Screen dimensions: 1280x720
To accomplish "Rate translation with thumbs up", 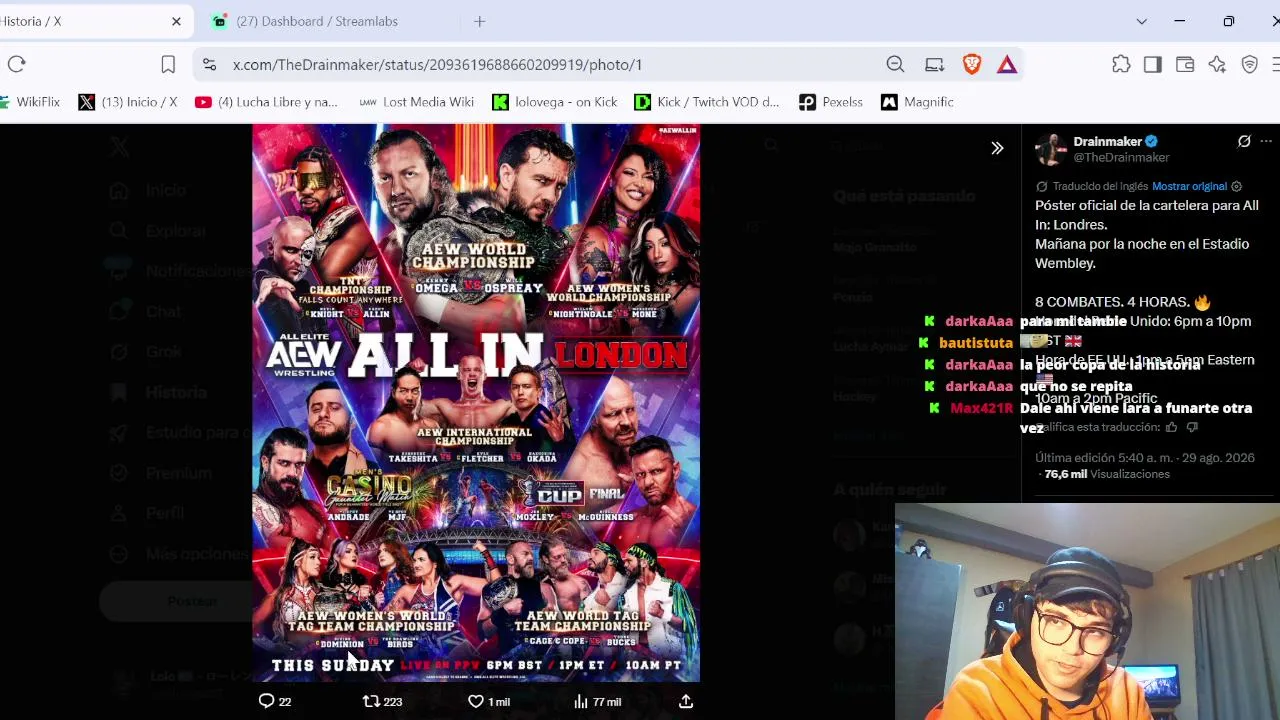I will coord(1171,427).
